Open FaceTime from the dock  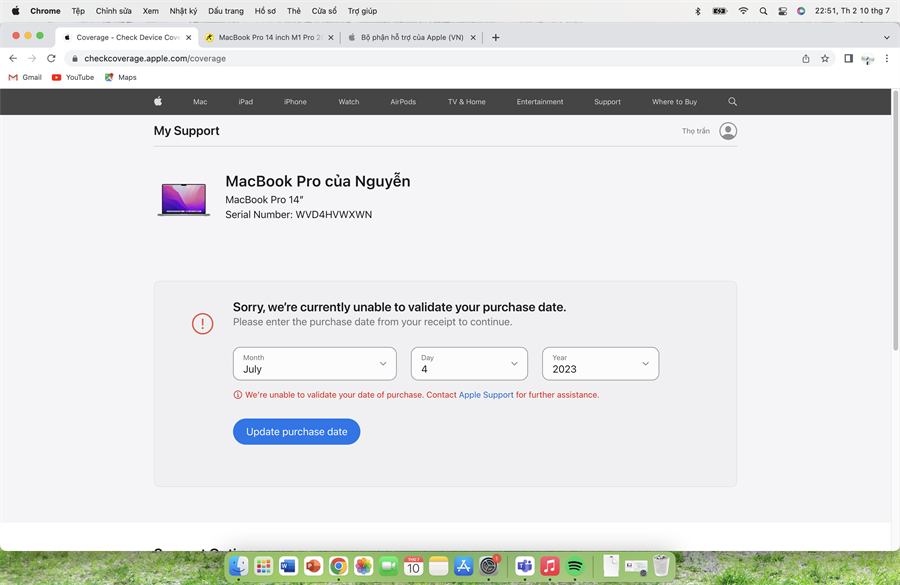(389, 566)
